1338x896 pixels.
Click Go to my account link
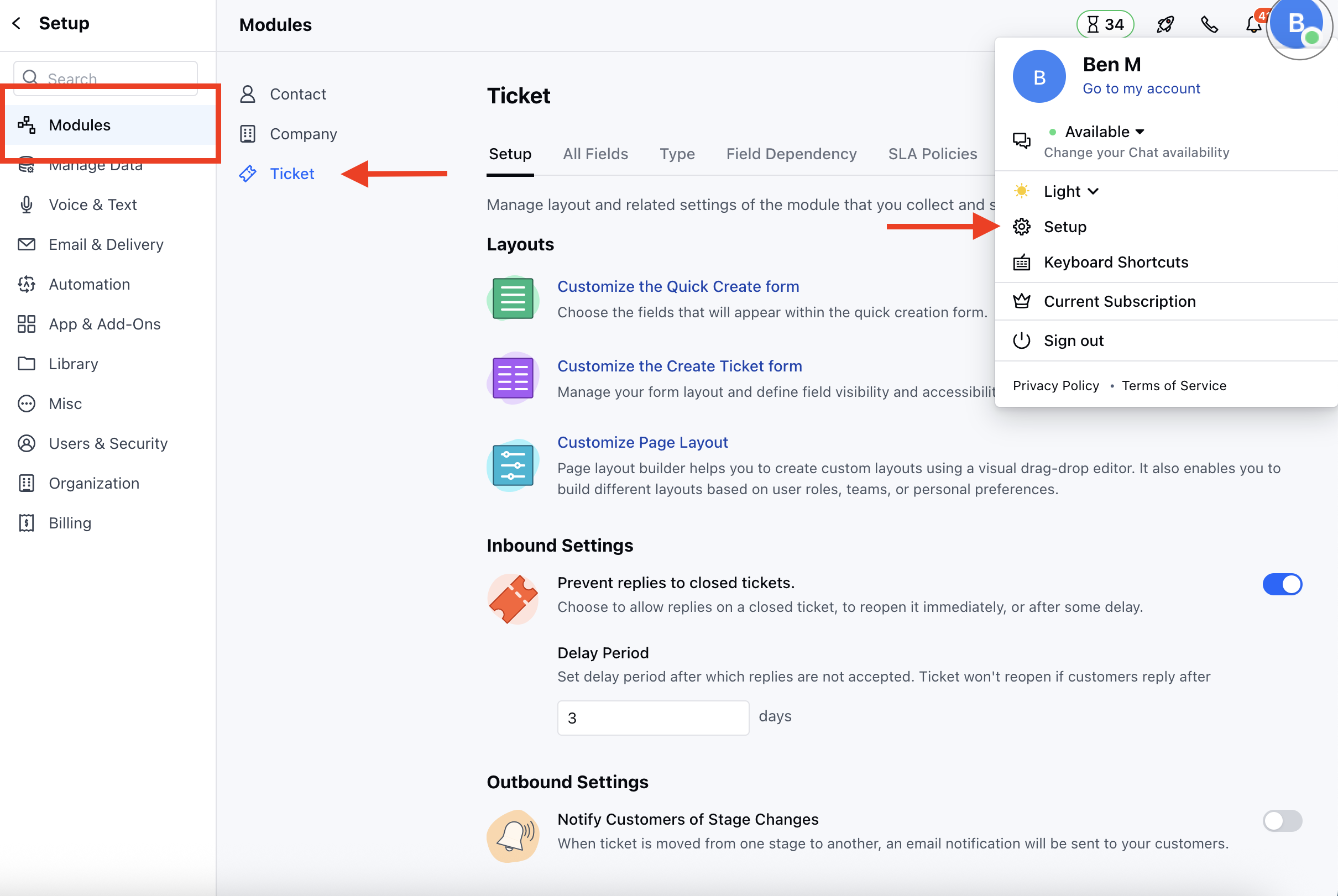tap(1141, 88)
